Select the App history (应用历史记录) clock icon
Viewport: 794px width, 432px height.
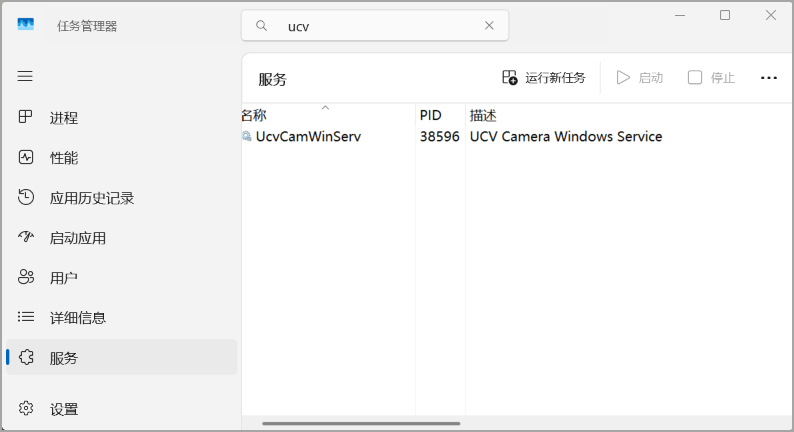pyautogui.click(x=26, y=197)
